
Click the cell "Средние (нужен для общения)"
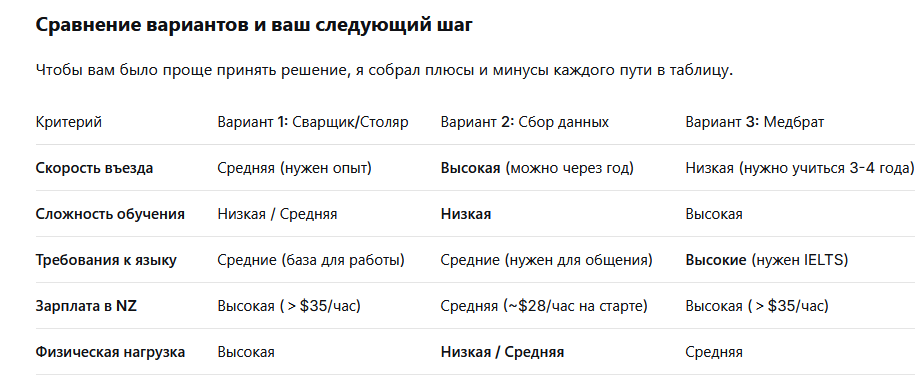click(546, 260)
